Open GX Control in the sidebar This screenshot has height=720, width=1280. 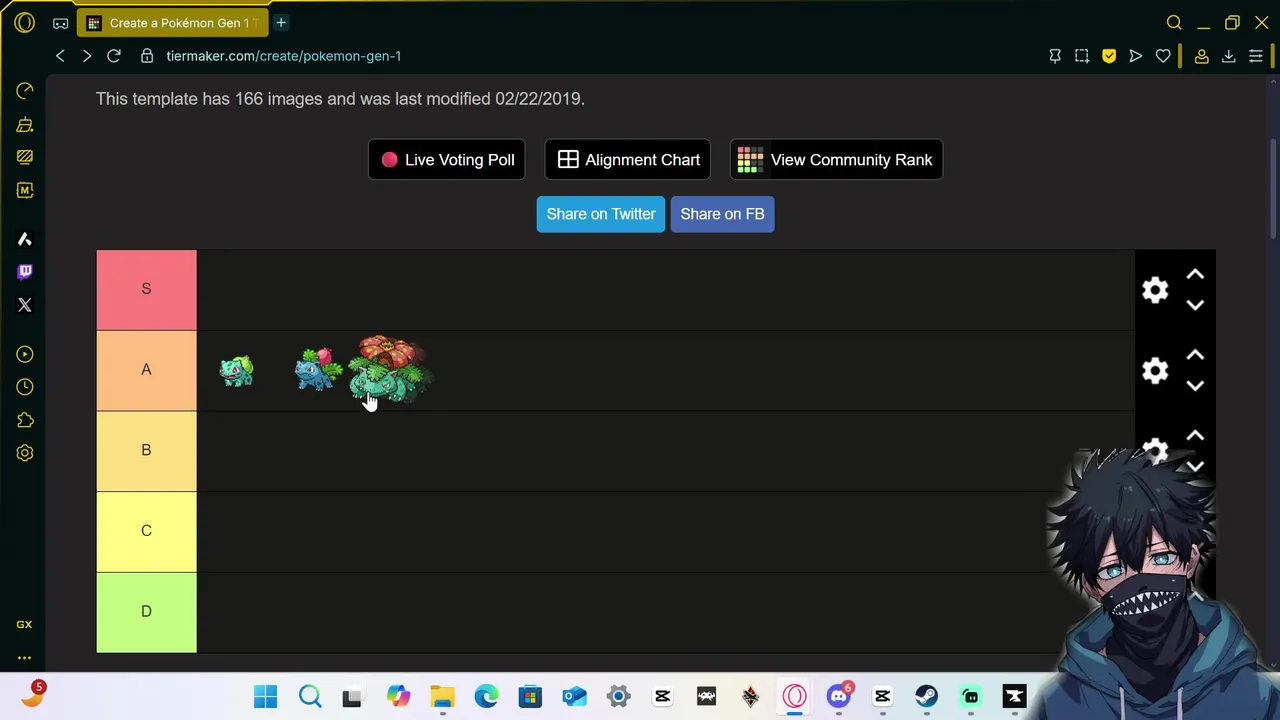pyautogui.click(x=25, y=91)
